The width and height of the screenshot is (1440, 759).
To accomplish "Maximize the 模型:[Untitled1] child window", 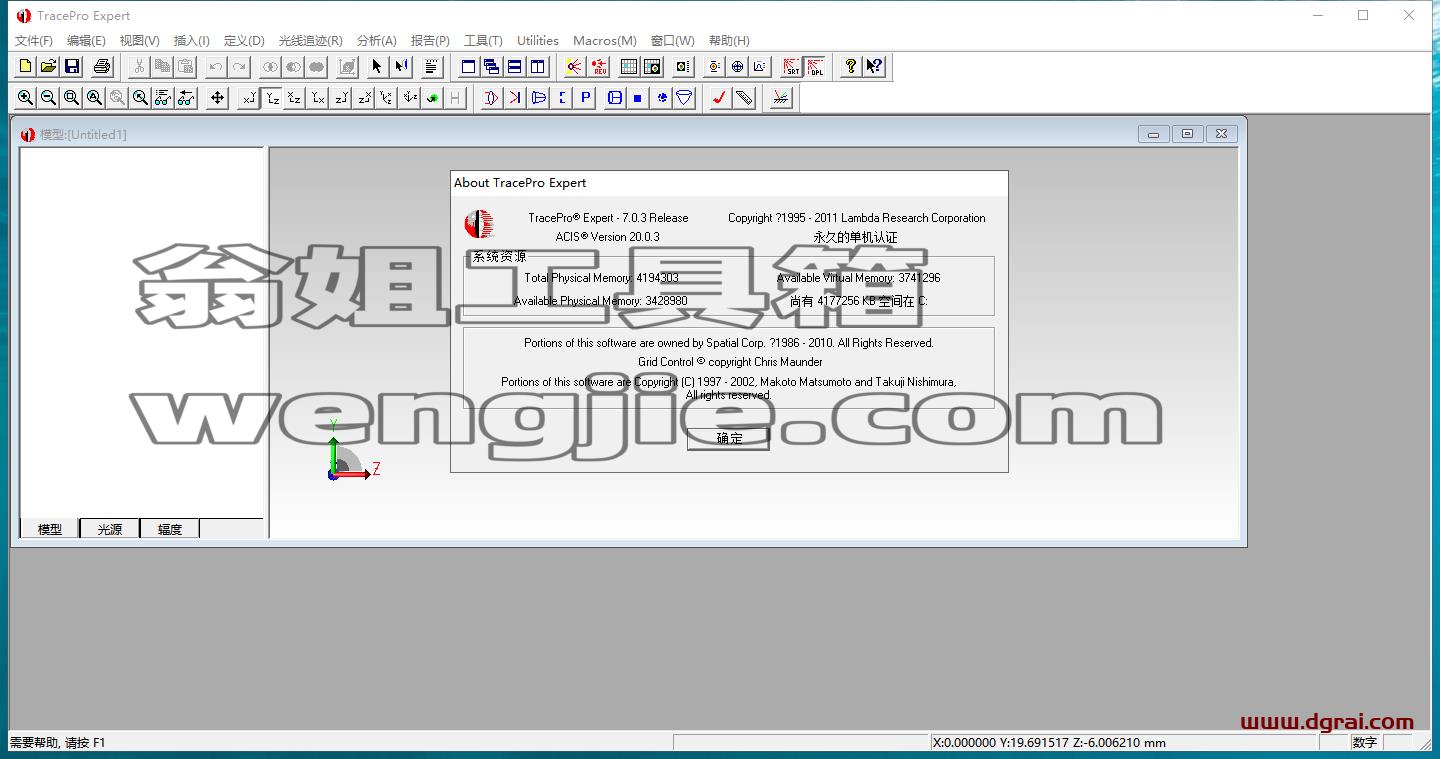I will (x=1187, y=134).
